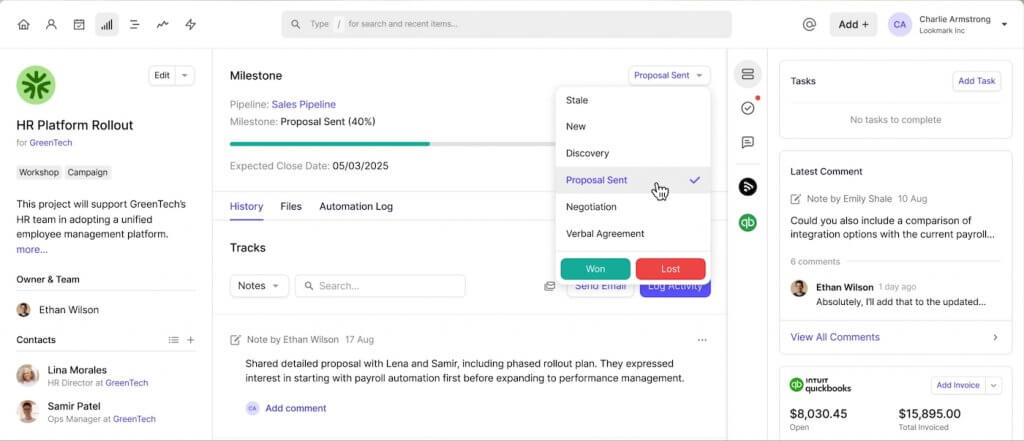Mark the opportunity as Lost
Screen dimensions: 1024x441
pos(671,269)
